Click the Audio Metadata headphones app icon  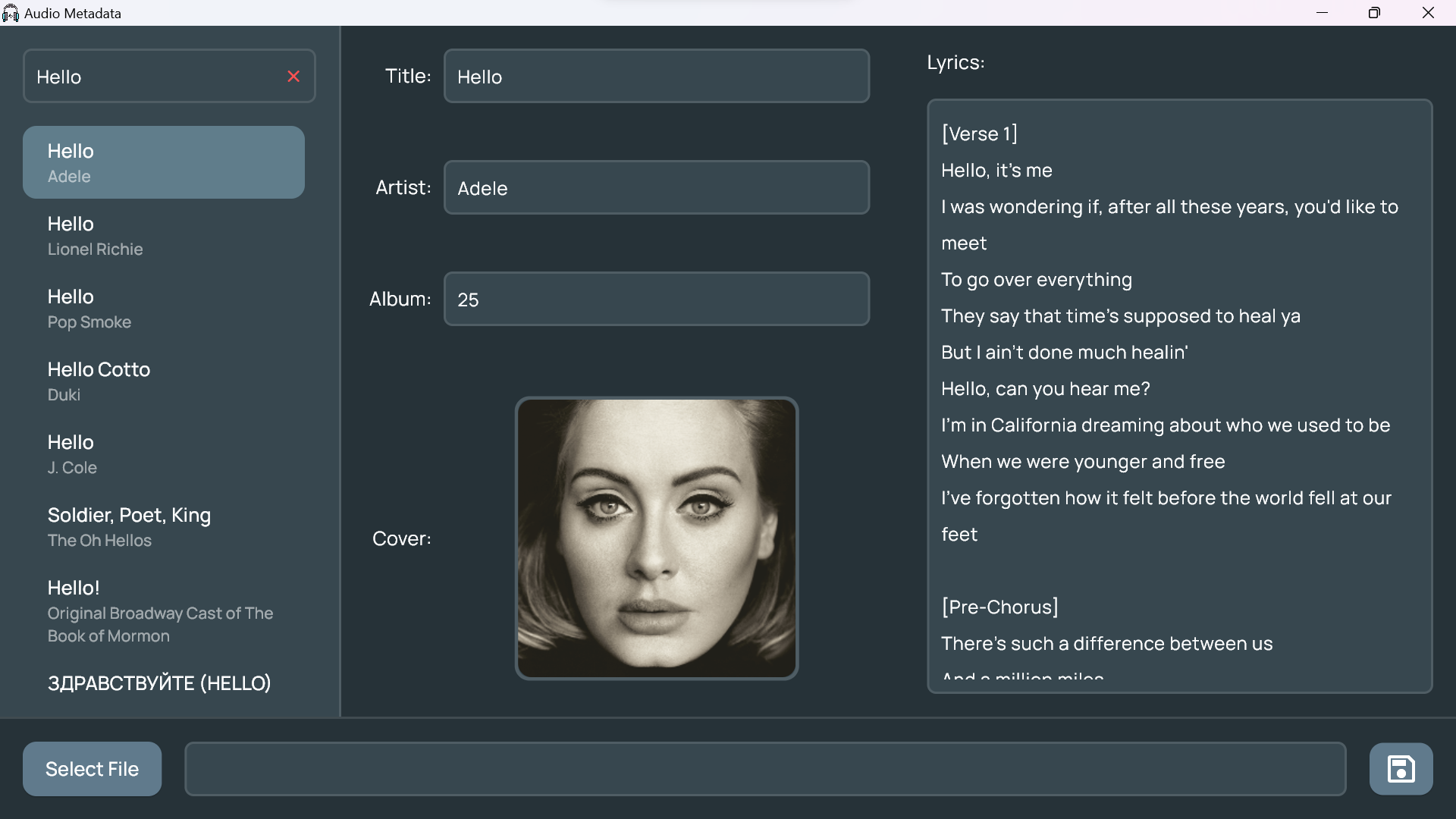click(11, 13)
